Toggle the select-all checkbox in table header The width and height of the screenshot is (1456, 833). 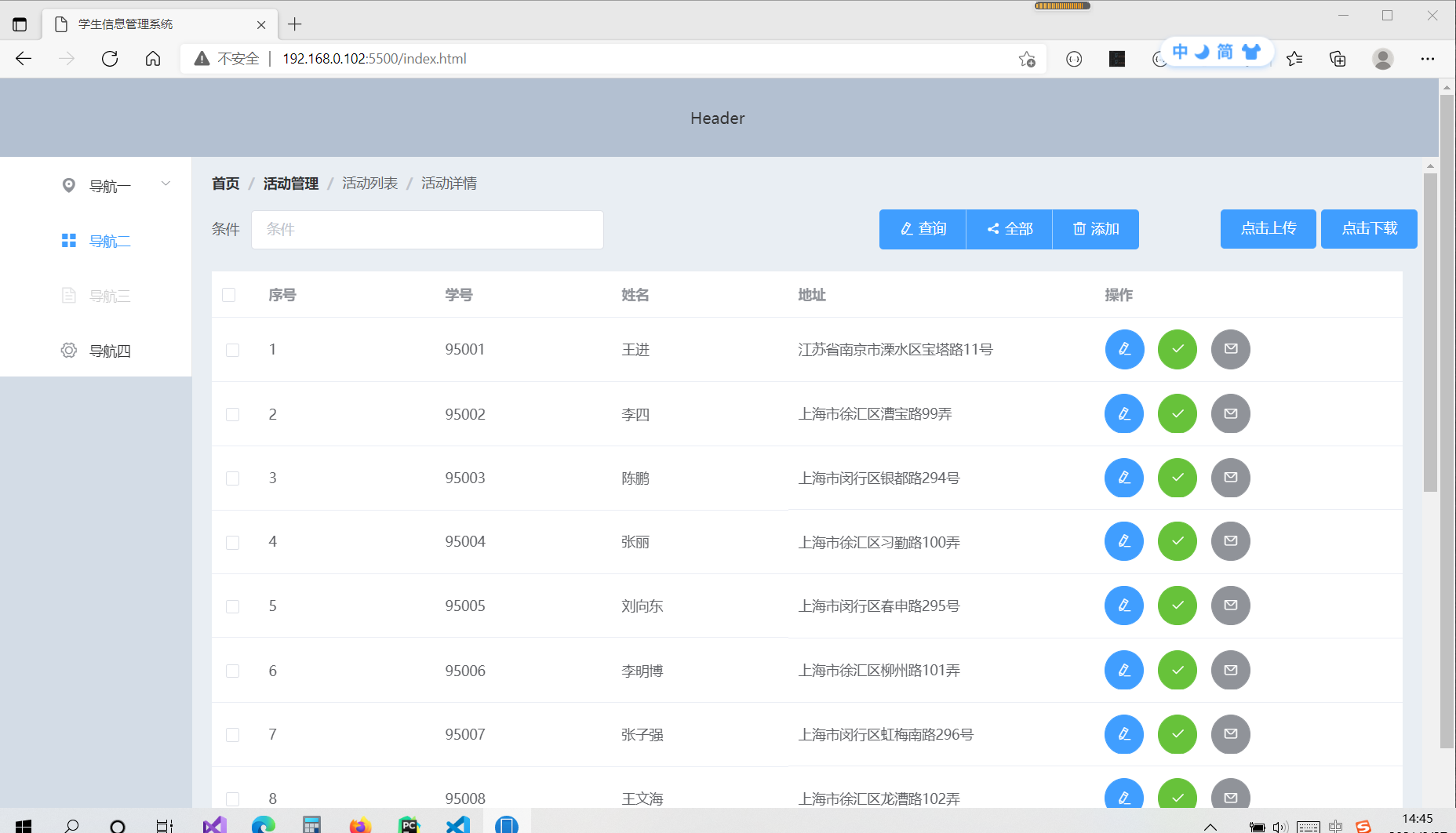pyautogui.click(x=229, y=295)
